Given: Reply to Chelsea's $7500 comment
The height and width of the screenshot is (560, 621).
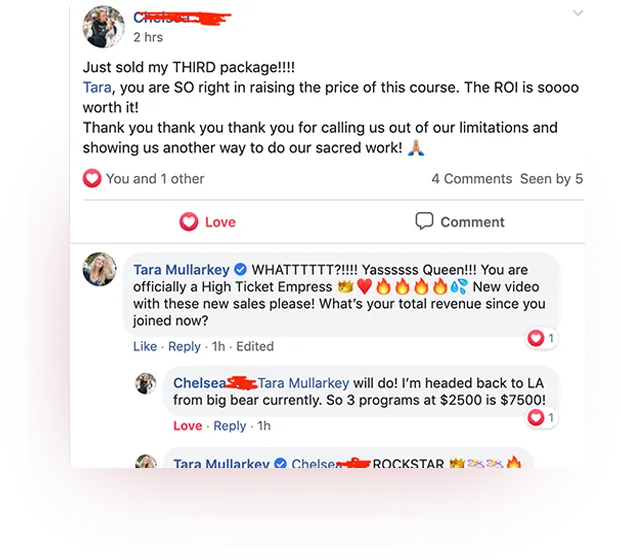Looking at the screenshot, I should pos(230,426).
